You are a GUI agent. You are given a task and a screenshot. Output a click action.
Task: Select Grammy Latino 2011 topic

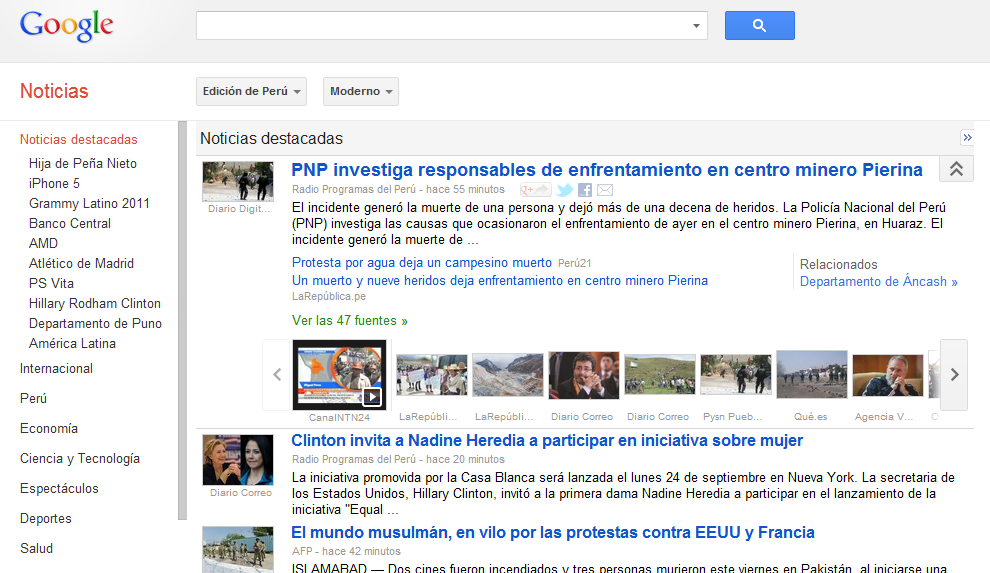[89, 203]
